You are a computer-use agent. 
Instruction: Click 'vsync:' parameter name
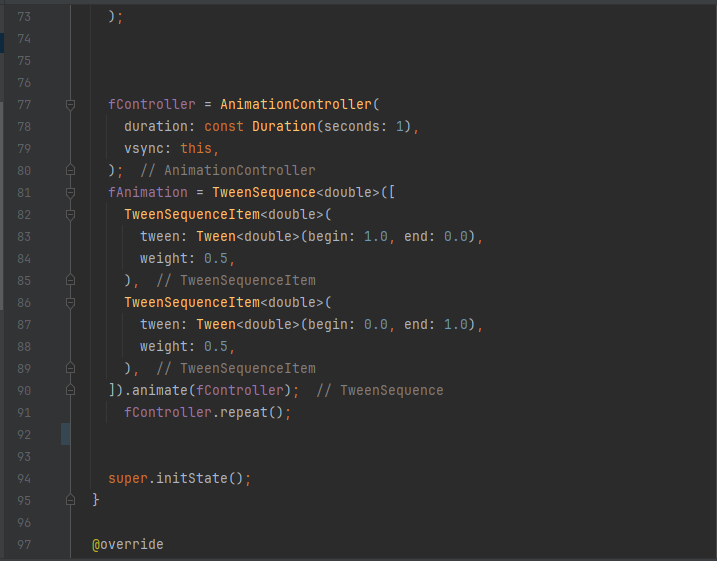(148, 149)
